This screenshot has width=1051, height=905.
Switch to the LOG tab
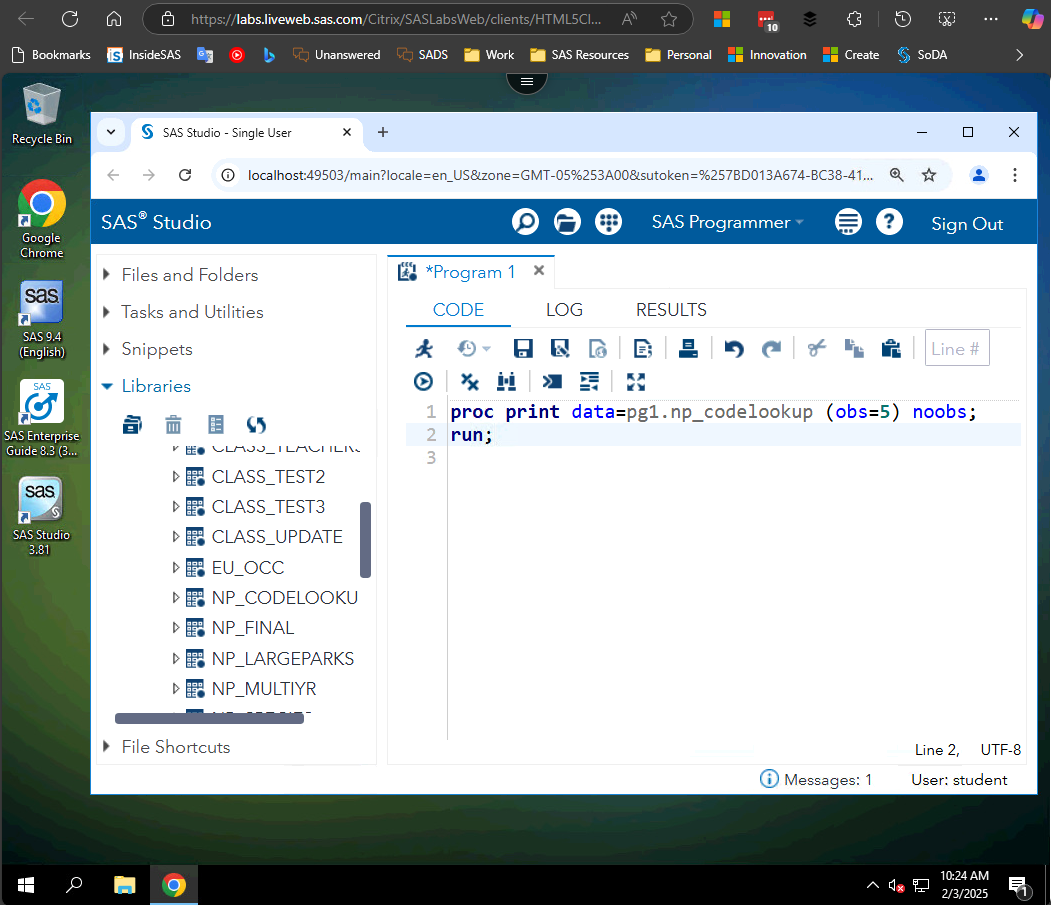coord(564,310)
